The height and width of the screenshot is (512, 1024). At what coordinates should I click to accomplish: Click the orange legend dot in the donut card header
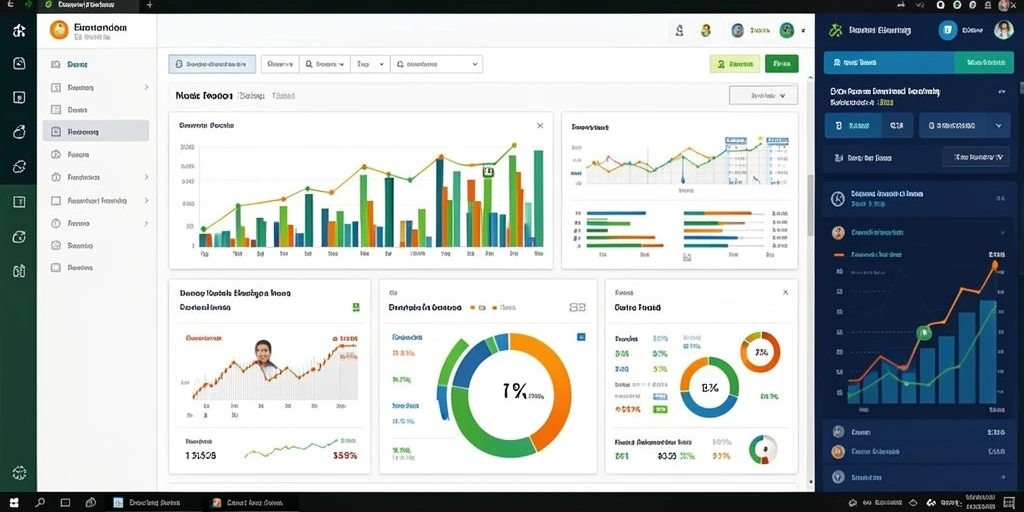click(494, 307)
